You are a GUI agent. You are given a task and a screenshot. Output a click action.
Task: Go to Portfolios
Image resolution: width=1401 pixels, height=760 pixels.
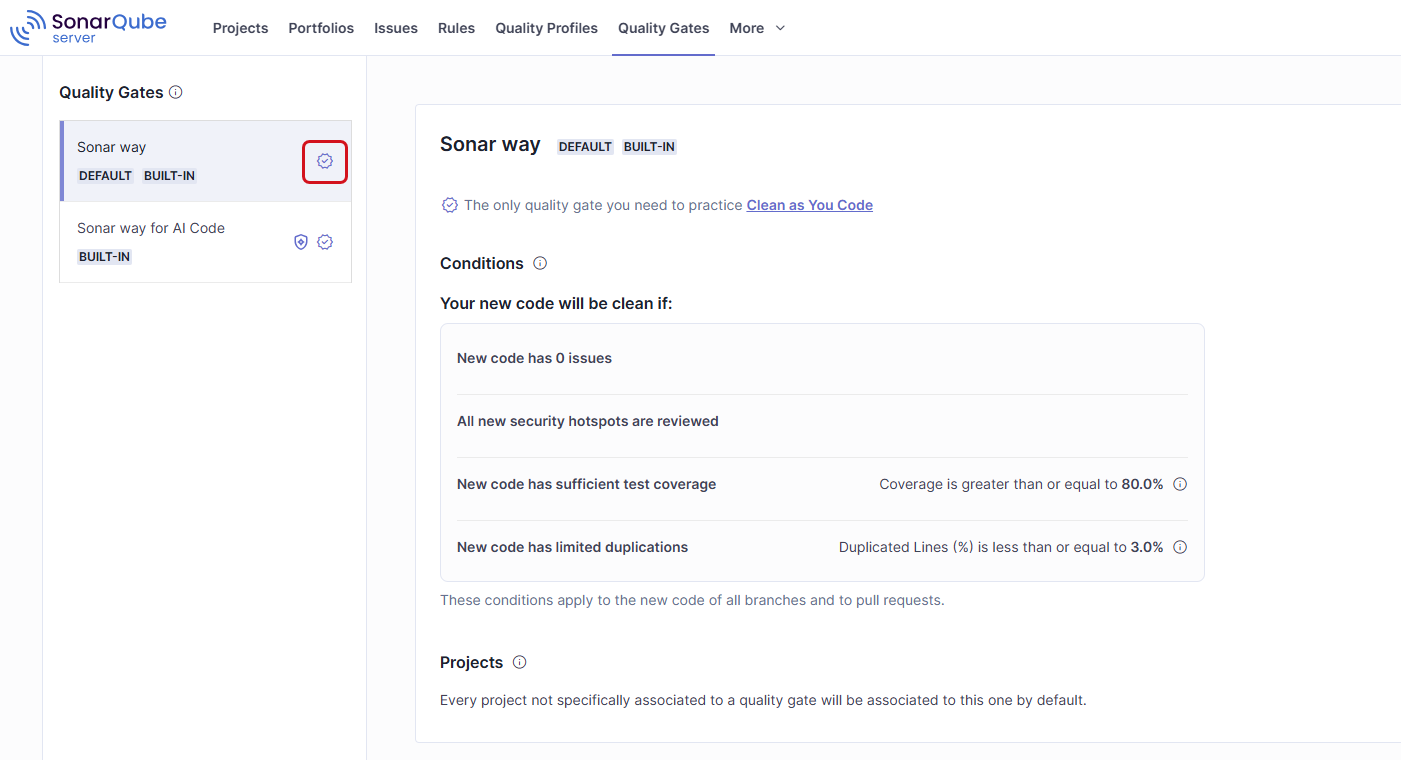coord(321,28)
